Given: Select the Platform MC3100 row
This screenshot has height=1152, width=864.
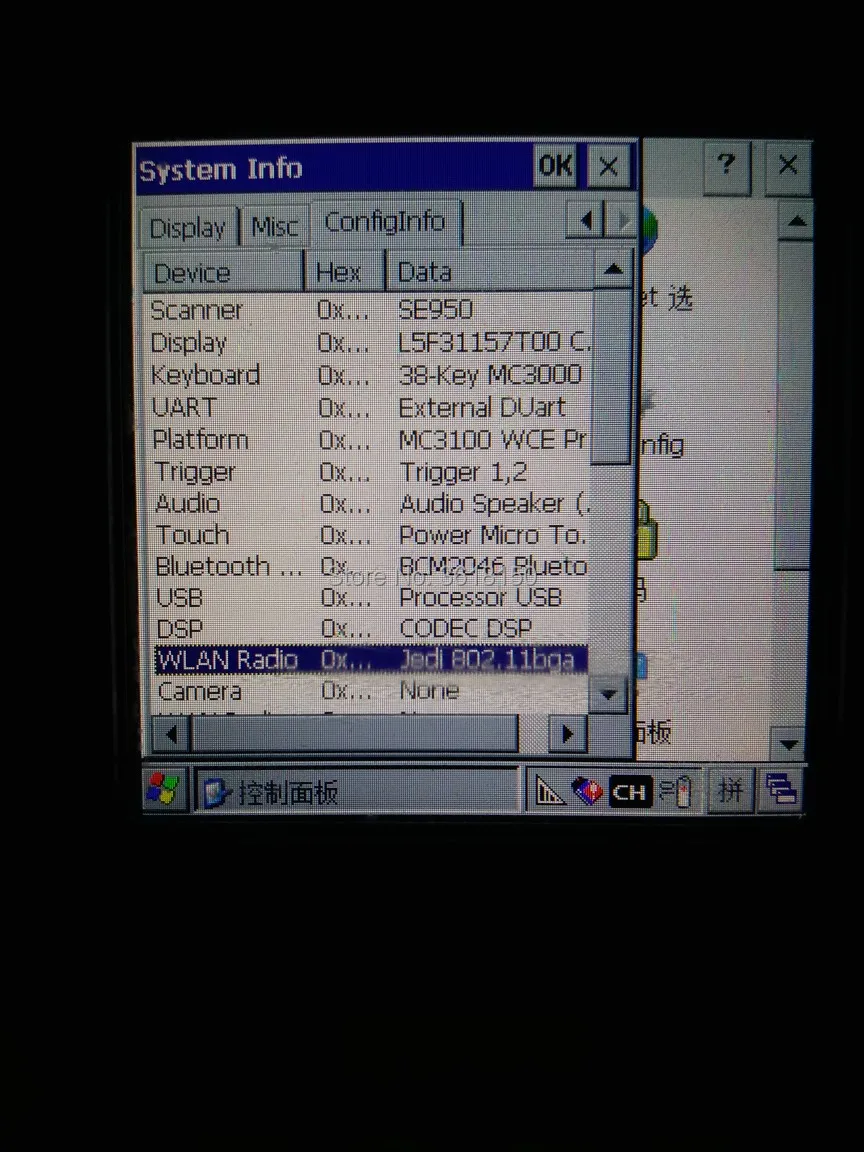Looking at the screenshot, I should coord(369,439).
